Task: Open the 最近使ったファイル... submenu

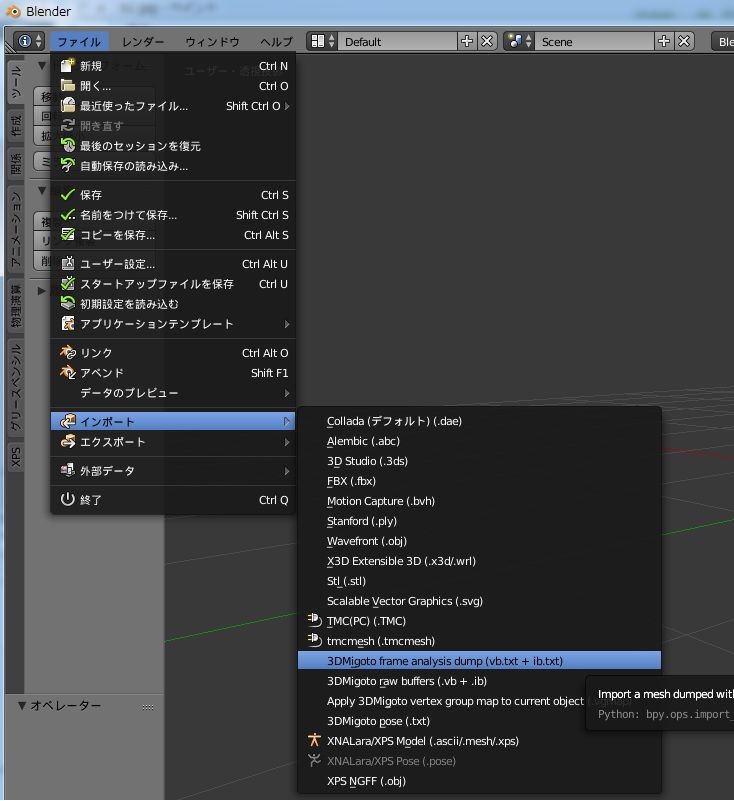Action: pos(174,106)
